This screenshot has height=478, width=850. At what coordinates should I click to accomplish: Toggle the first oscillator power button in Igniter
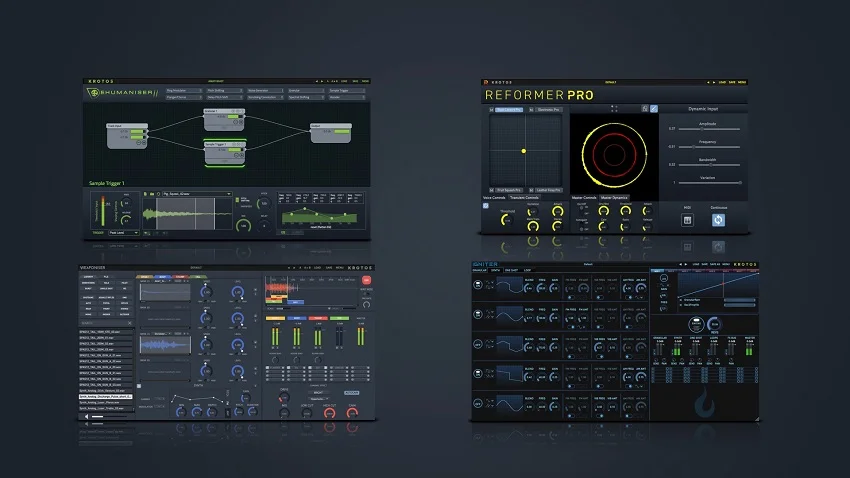(478, 284)
